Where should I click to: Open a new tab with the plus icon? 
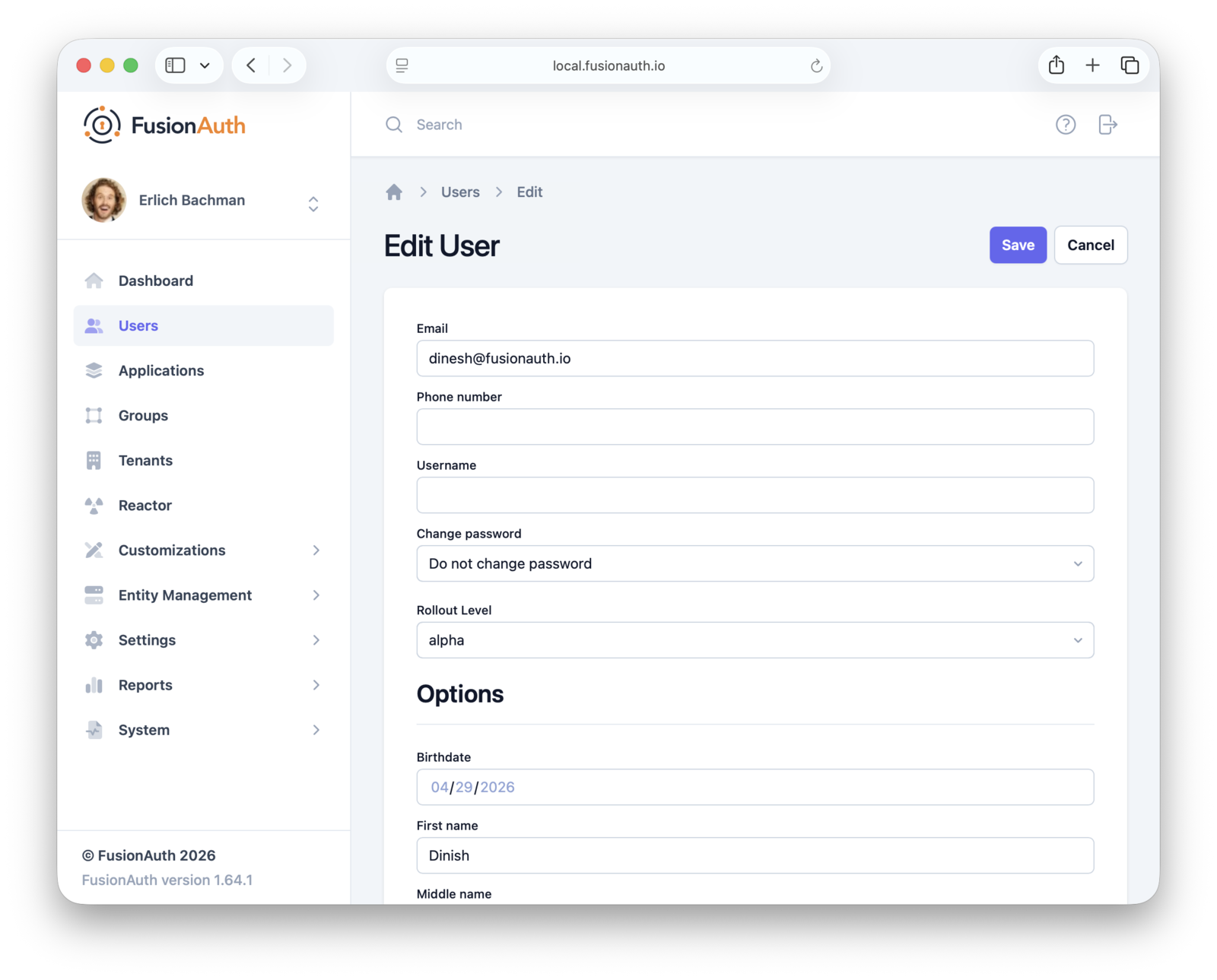[1092, 65]
